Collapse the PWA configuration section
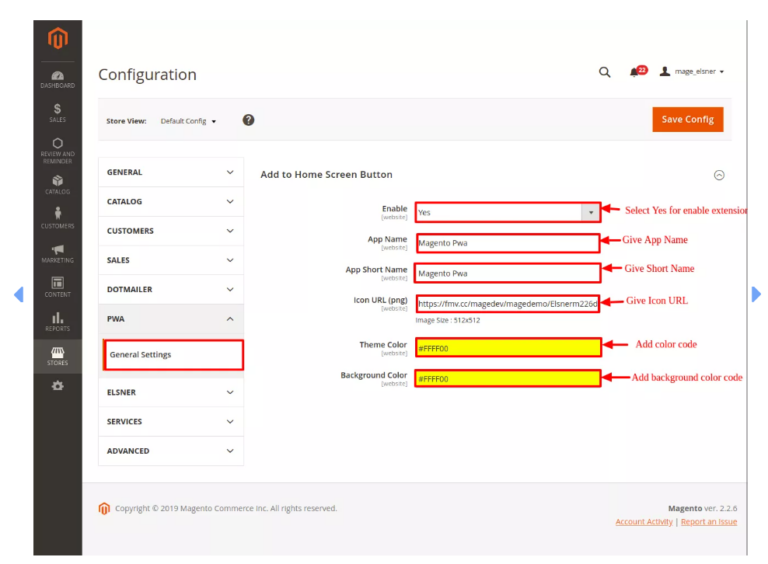768x564 pixels. 171,319
